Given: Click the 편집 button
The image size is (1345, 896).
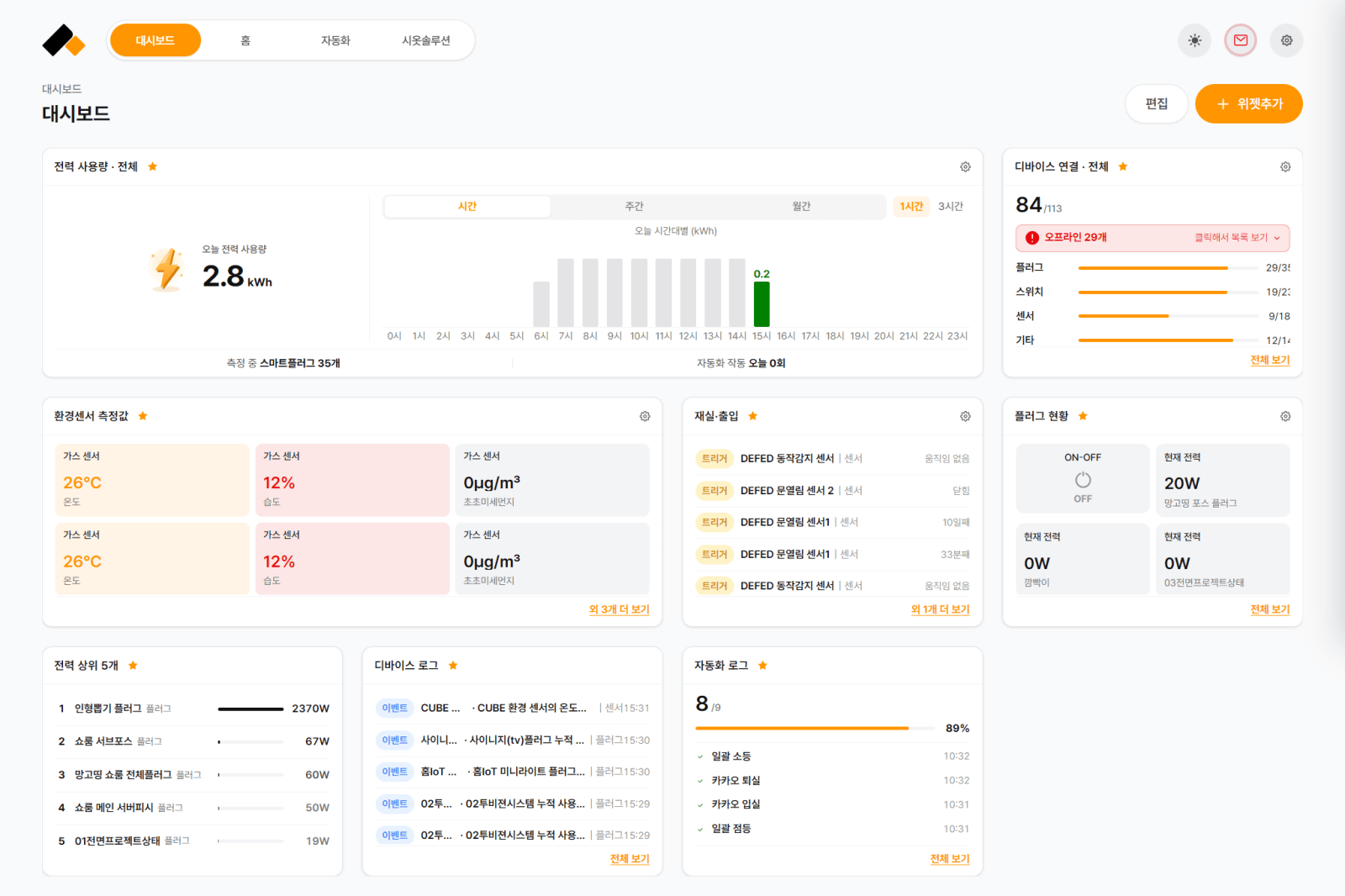Looking at the screenshot, I should [x=1157, y=103].
